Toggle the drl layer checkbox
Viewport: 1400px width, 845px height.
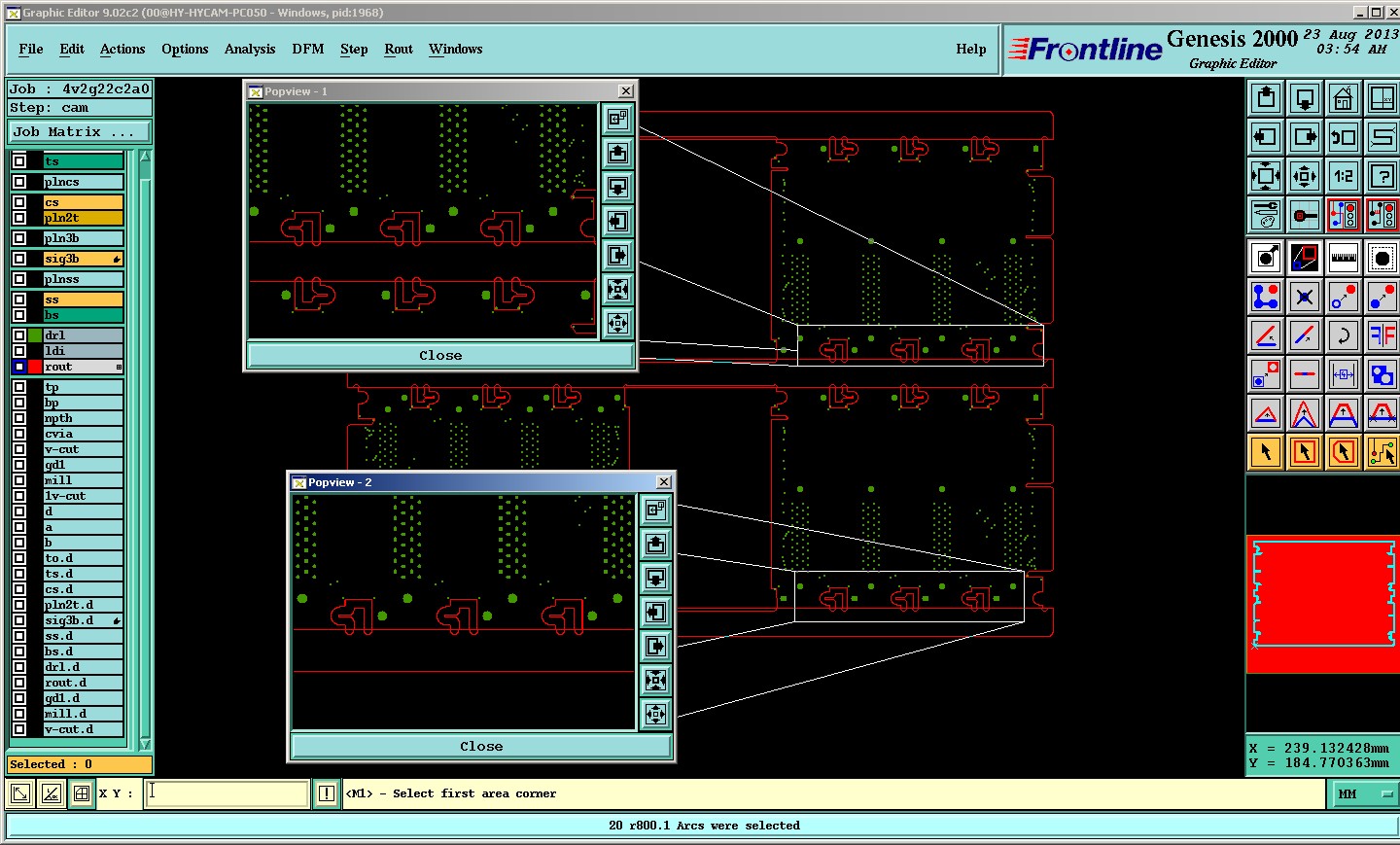coord(19,335)
